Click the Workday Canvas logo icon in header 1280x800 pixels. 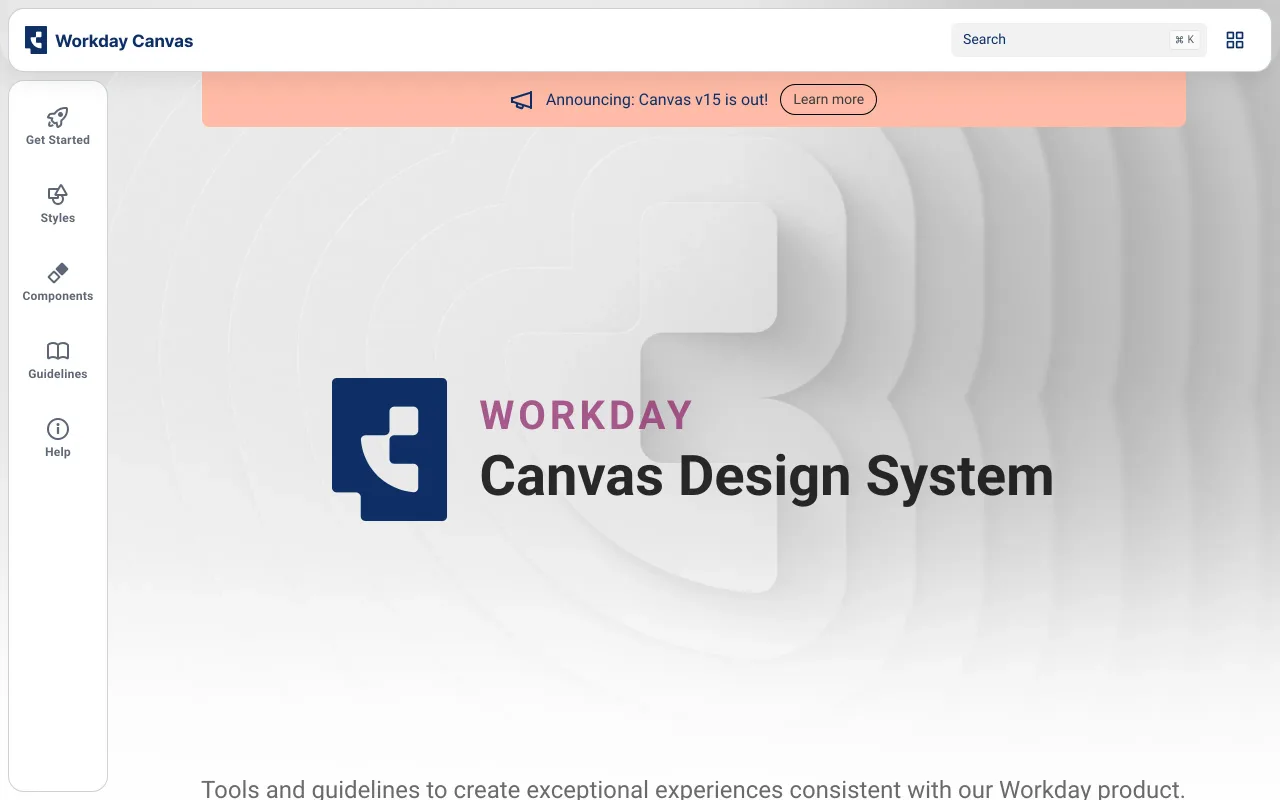pyautogui.click(x=36, y=40)
